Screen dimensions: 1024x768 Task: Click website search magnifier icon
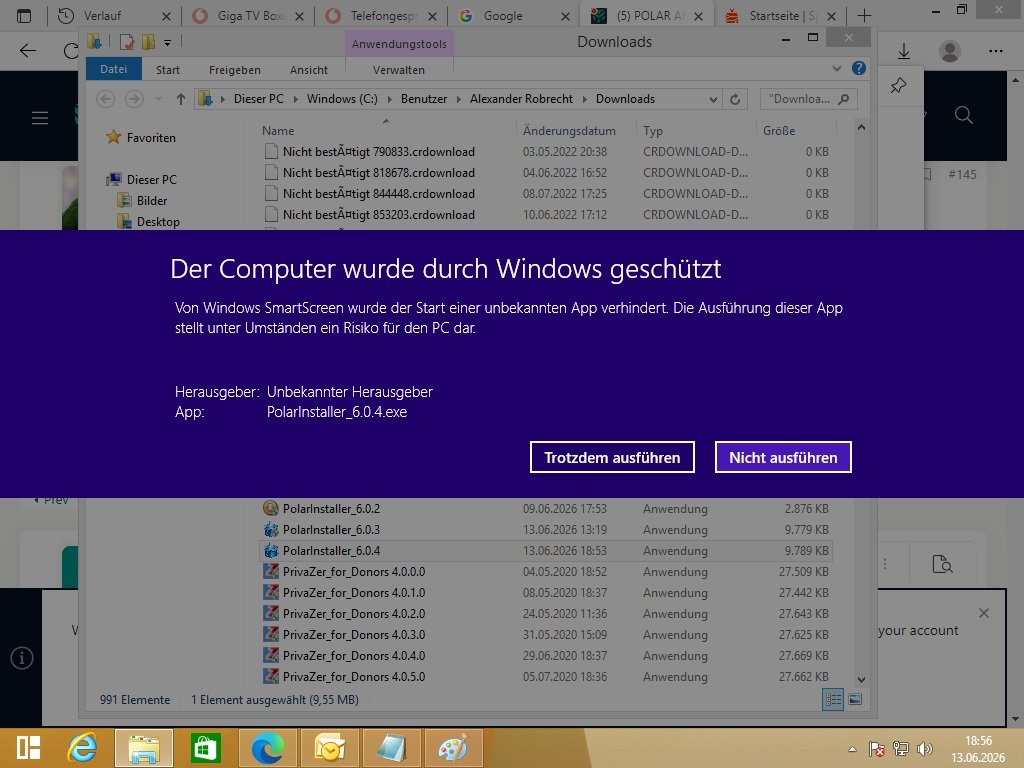point(963,116)
